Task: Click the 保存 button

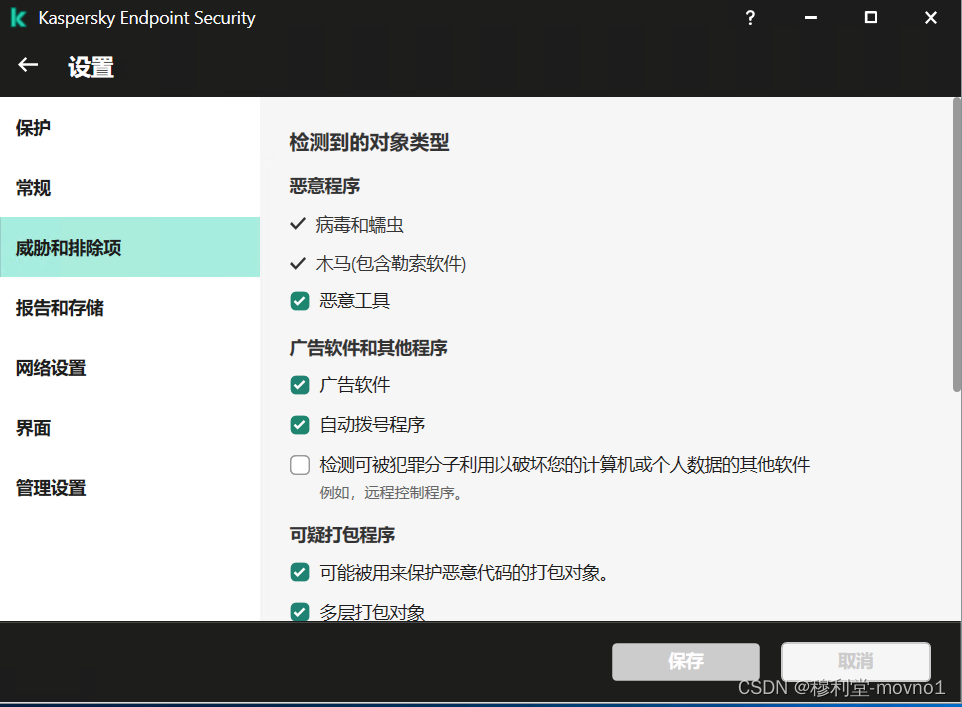Action: click(x=685, y=661)
